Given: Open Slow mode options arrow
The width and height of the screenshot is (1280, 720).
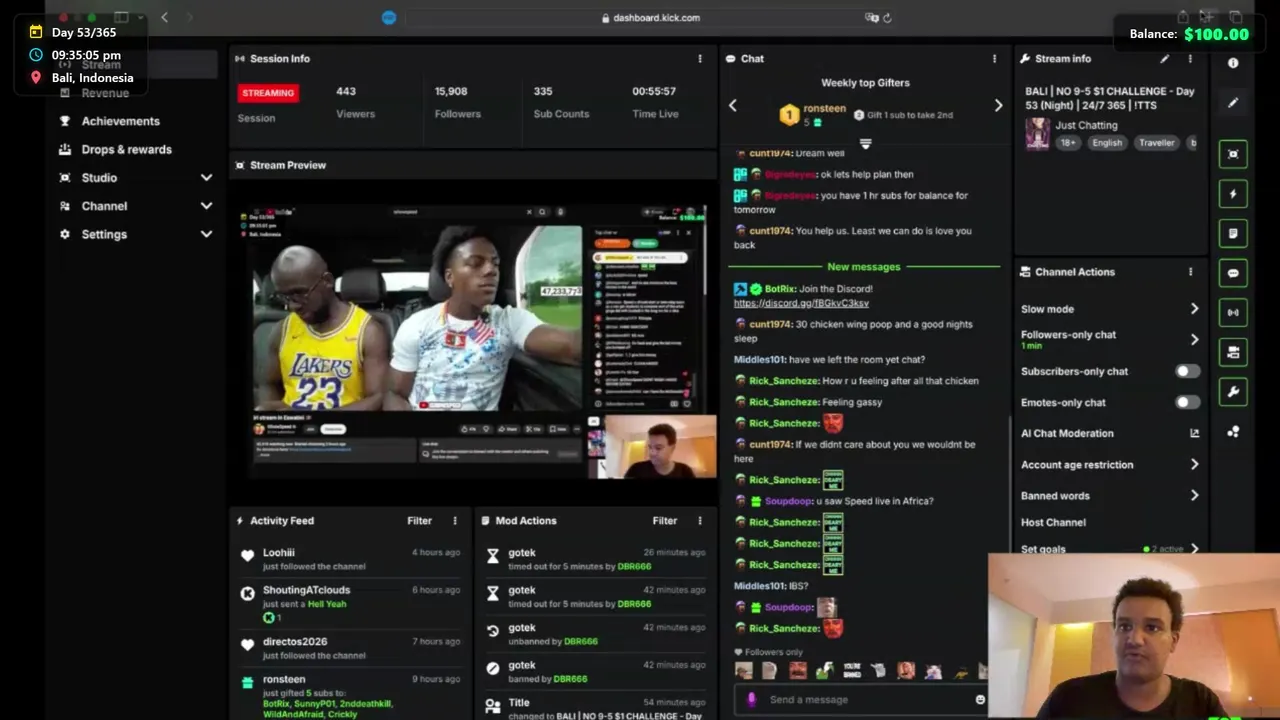Looking at the screenshot, I should coord(1194,309).
